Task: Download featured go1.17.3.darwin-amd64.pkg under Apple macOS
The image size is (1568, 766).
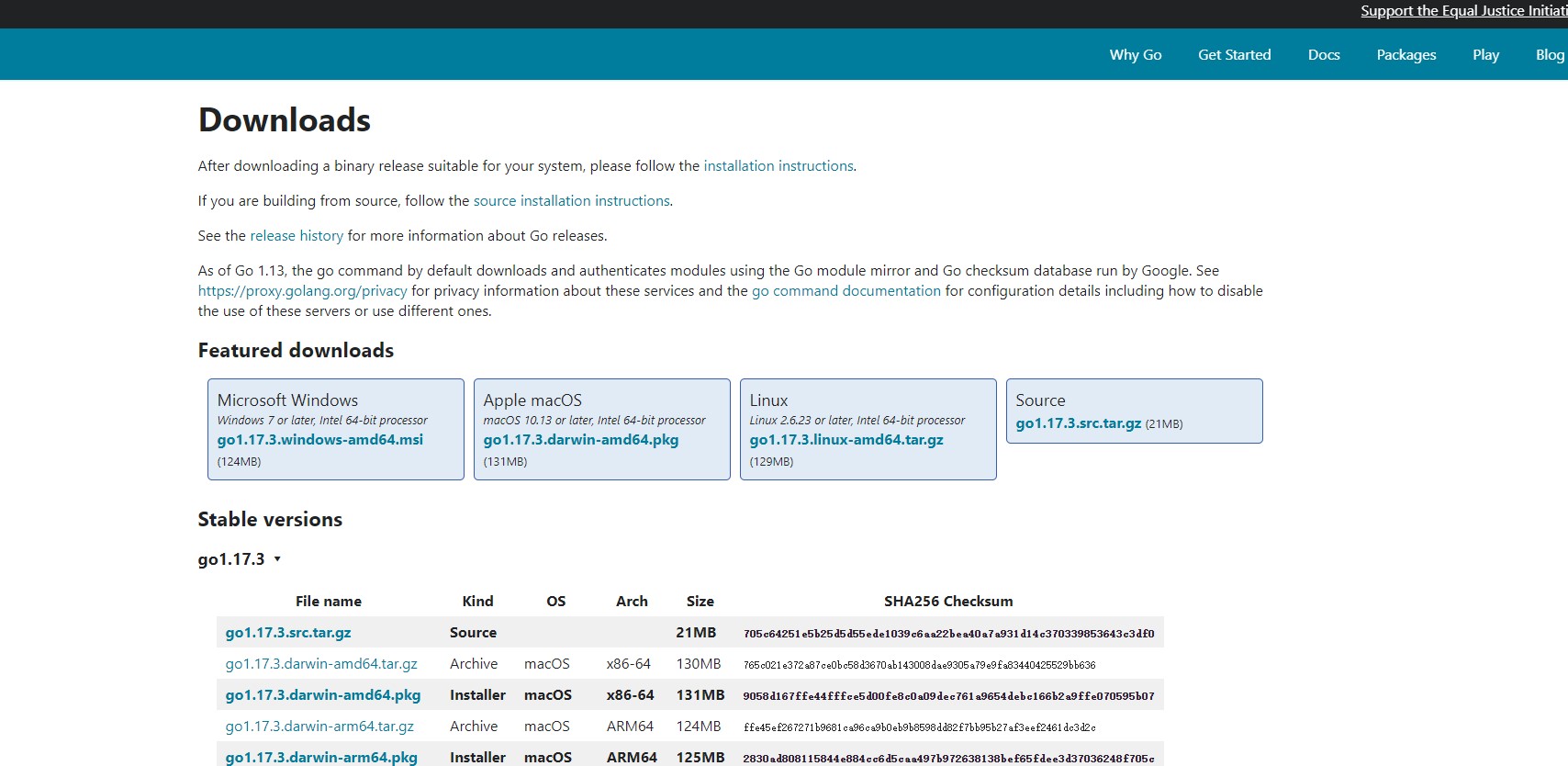Action: pyautogui.click(x=581, y=440)
